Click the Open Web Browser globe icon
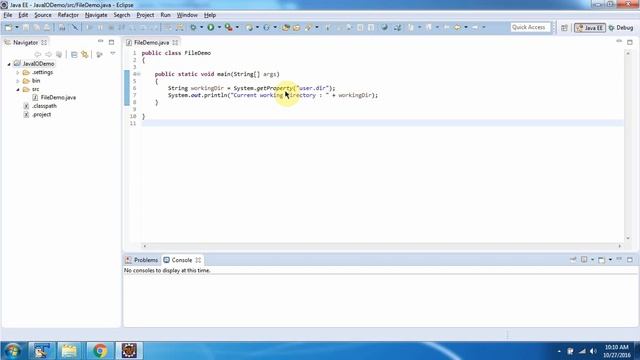 pos(384,27)
